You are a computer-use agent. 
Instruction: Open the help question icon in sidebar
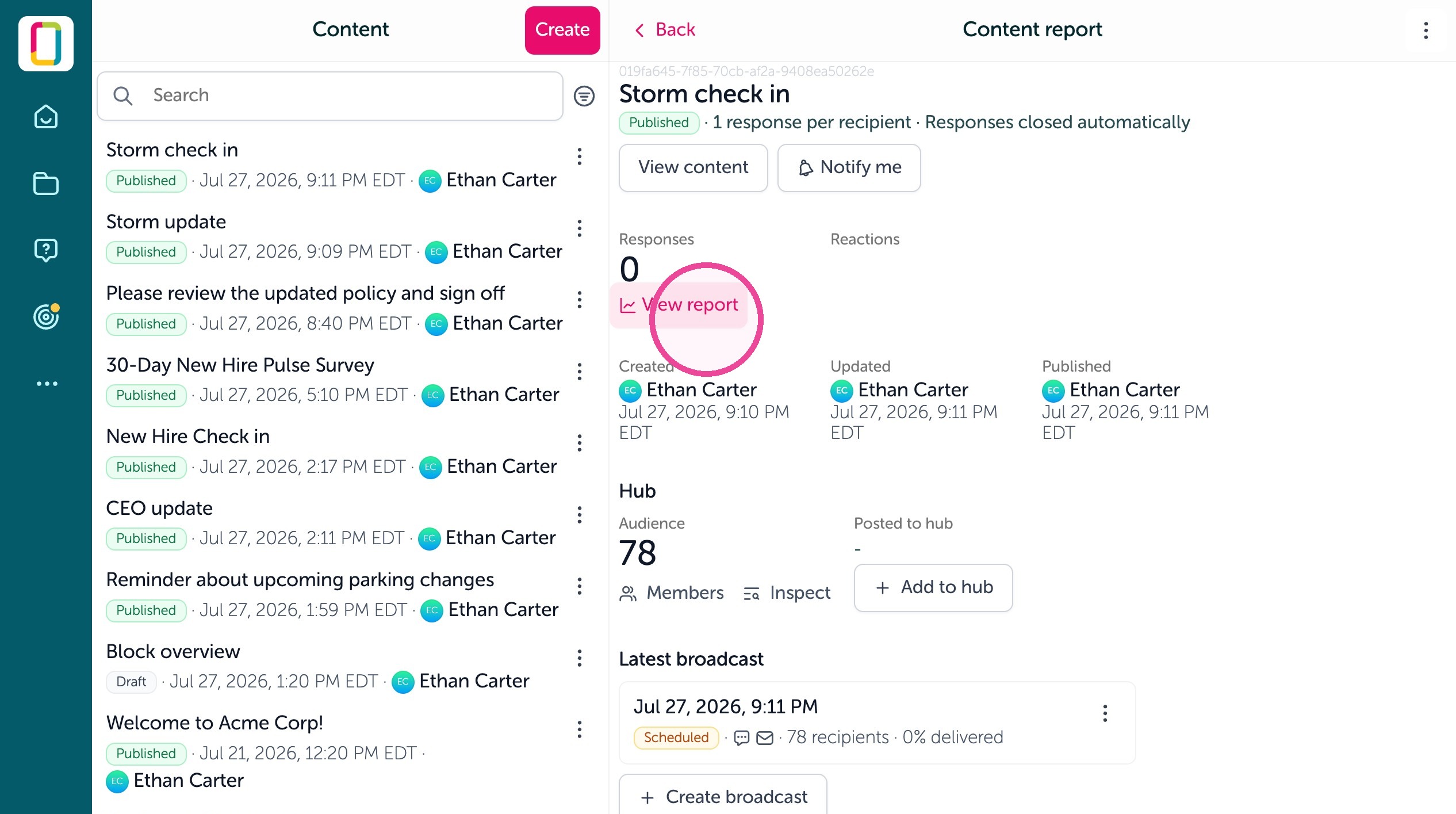pyautogui.click(x=46, y=250)
